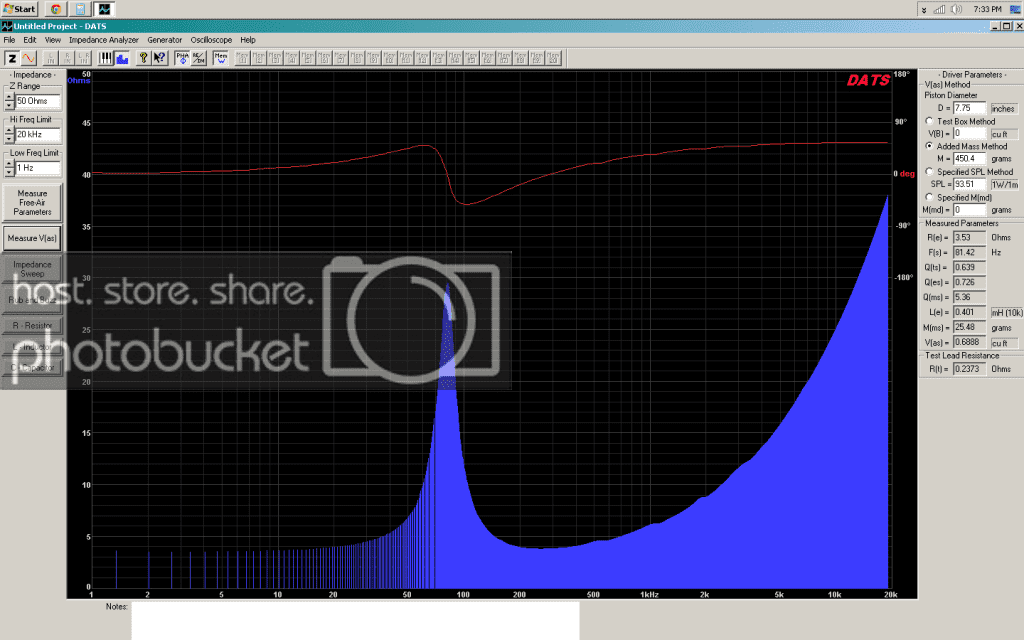The width and height of the screenshot is (1024, 640).
Task: Click the R(e) value 3.53
Action: click(x=969, y=238)
